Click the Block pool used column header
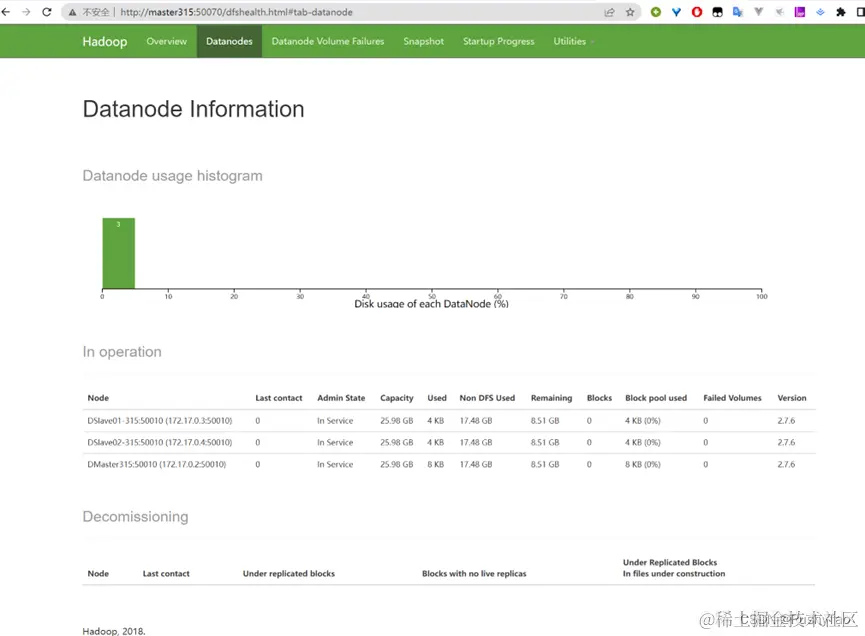Viewport: 865px width, 636px height. 656,398
